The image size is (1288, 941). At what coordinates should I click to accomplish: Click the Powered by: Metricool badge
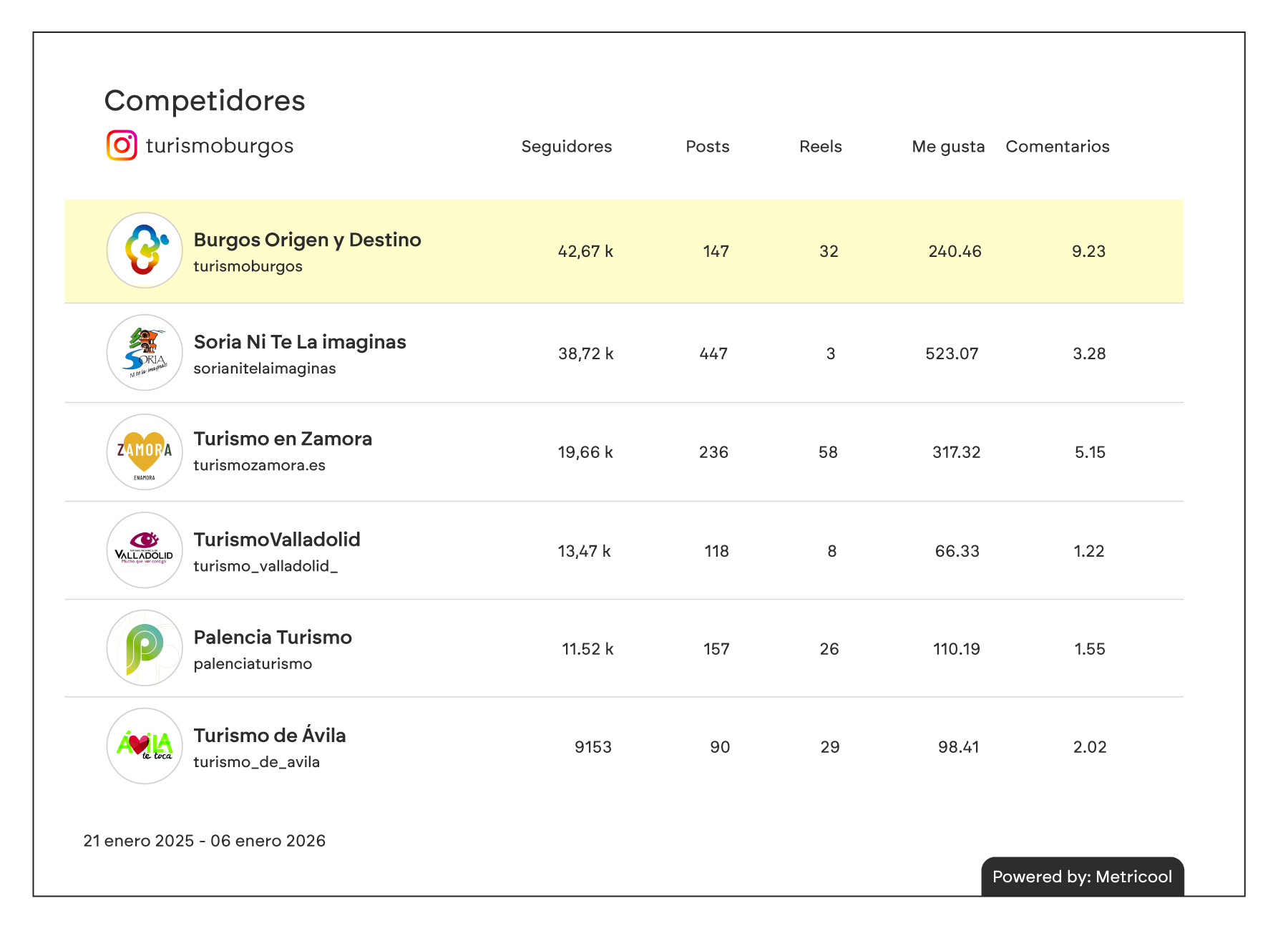[1082, 877]
